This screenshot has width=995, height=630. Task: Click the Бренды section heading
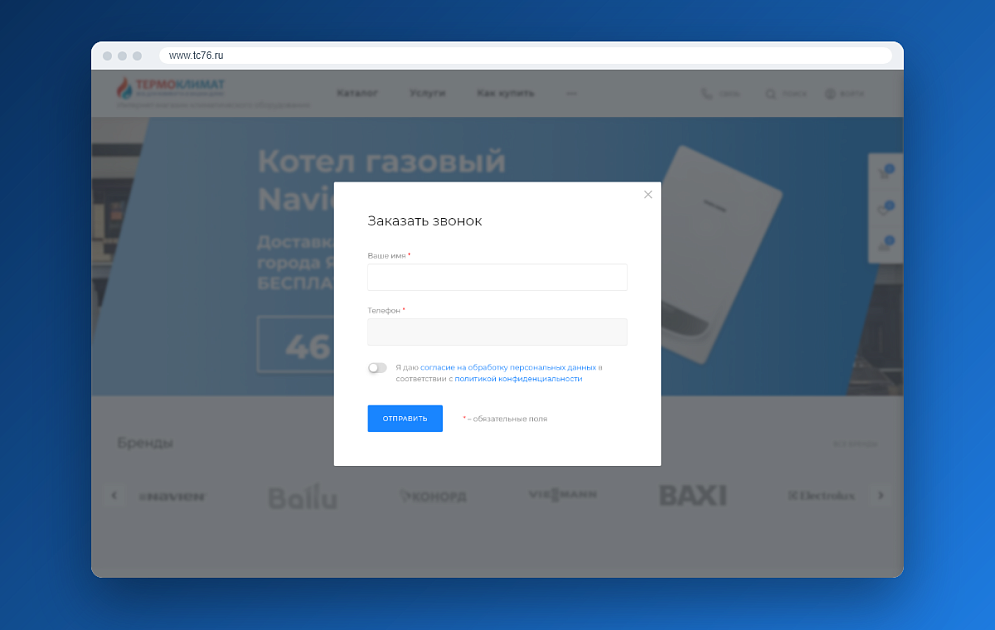(x=145, y=443)
